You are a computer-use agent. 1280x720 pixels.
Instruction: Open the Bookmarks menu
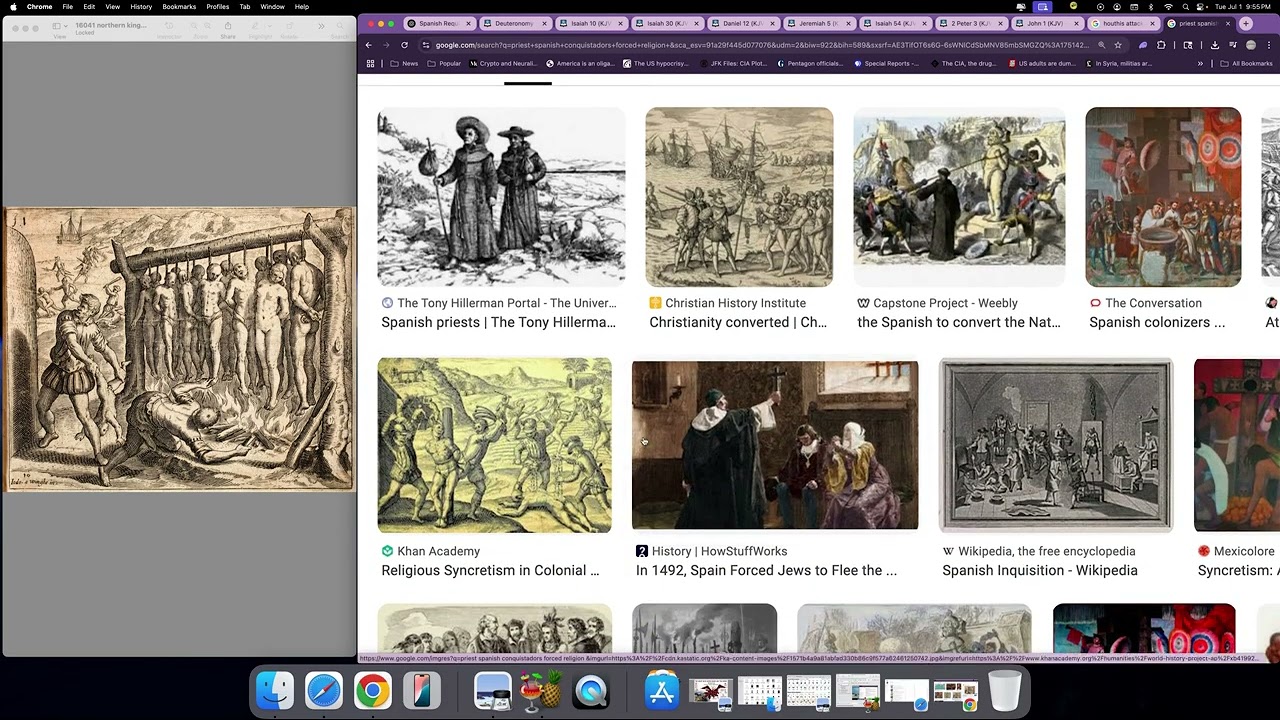[x=179, y=7]
